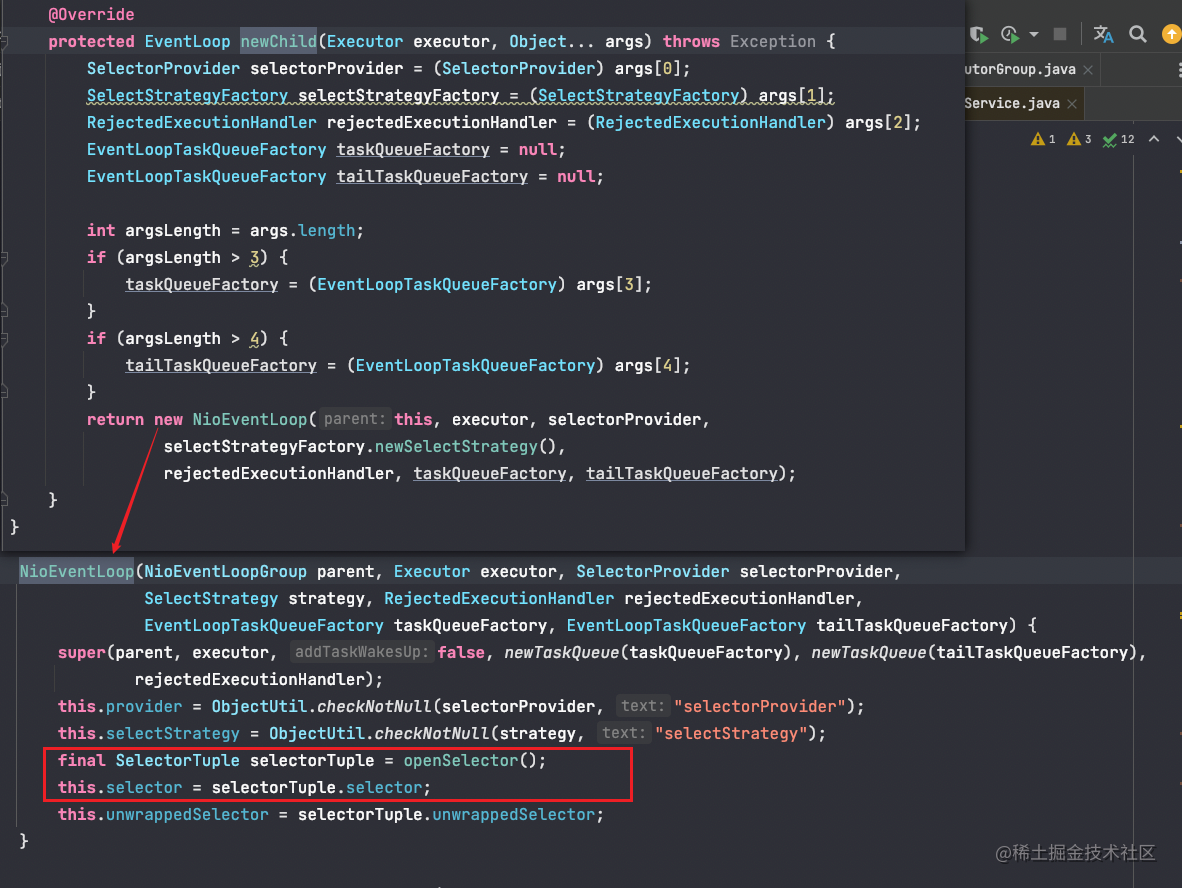Viewport: 1182px width, 888px height.
Task: Click taskQueueFactory assignment from args[3]
Action: pos(201,284)
